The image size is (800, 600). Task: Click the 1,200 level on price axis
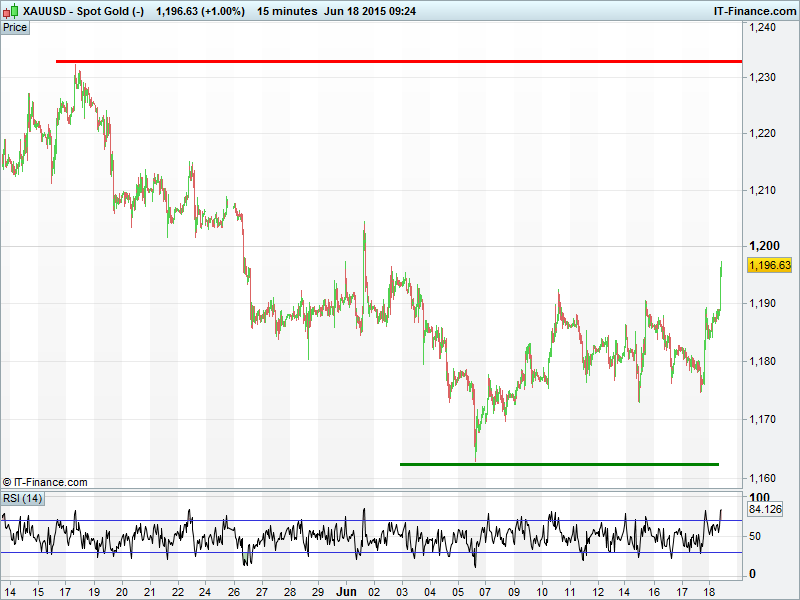click(763, 246)
